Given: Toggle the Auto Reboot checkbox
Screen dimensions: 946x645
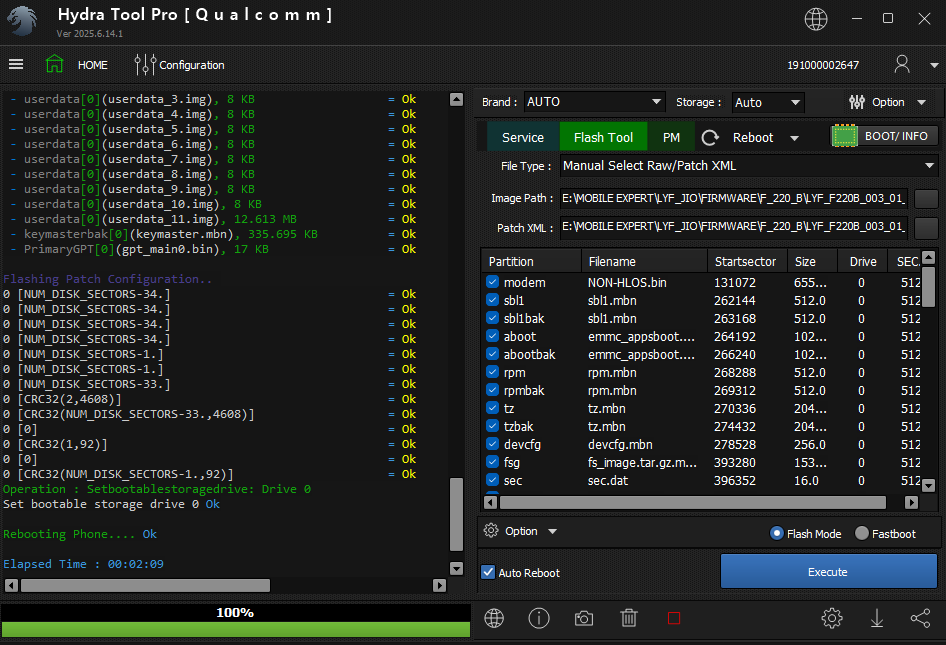Looking at the screenshot, I should tap(488, 572).
